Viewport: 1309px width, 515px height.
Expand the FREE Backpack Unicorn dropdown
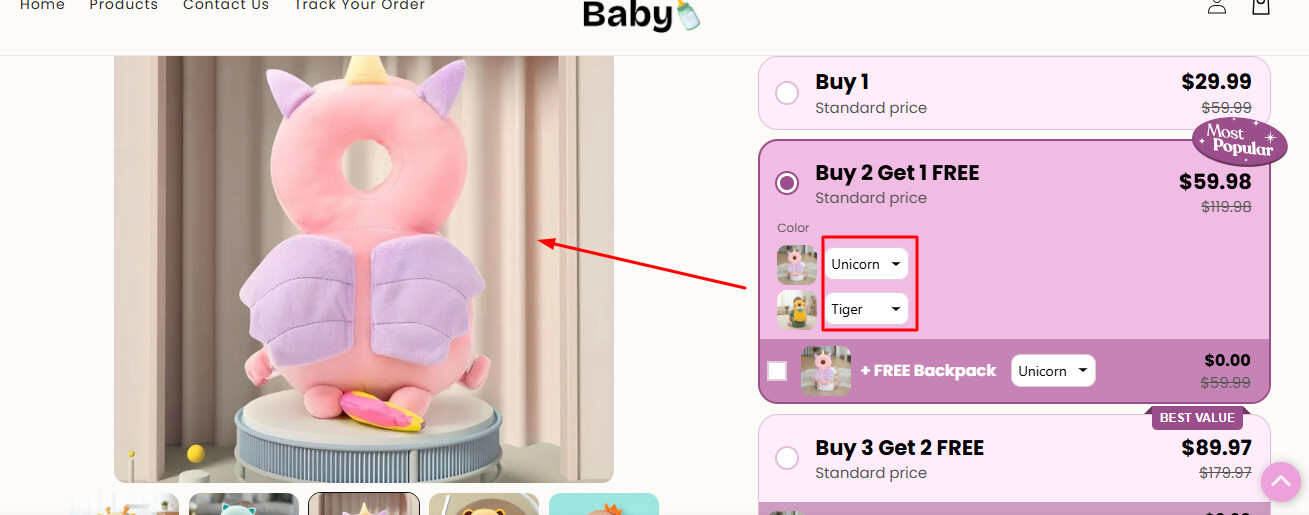point(1053,371)
